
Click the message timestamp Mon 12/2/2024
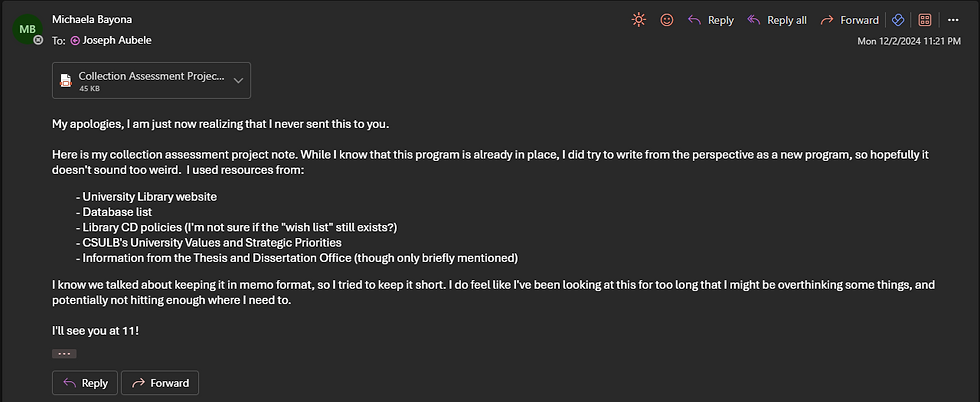tap(914, 41)
